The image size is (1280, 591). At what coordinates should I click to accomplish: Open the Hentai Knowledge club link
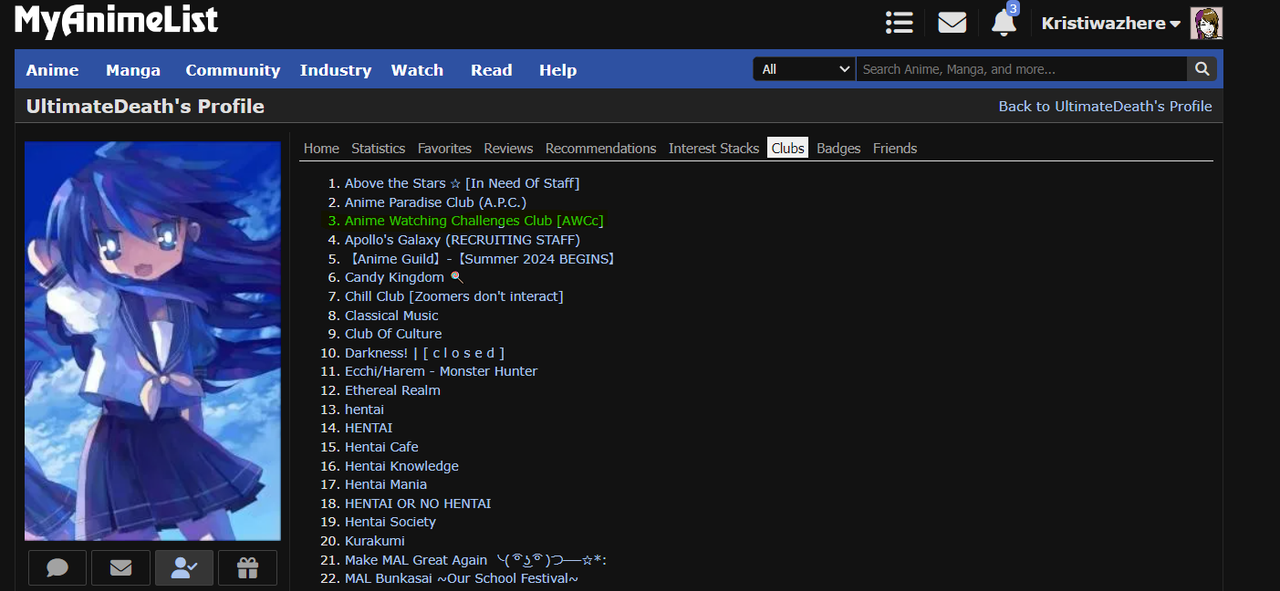[402, 466]
